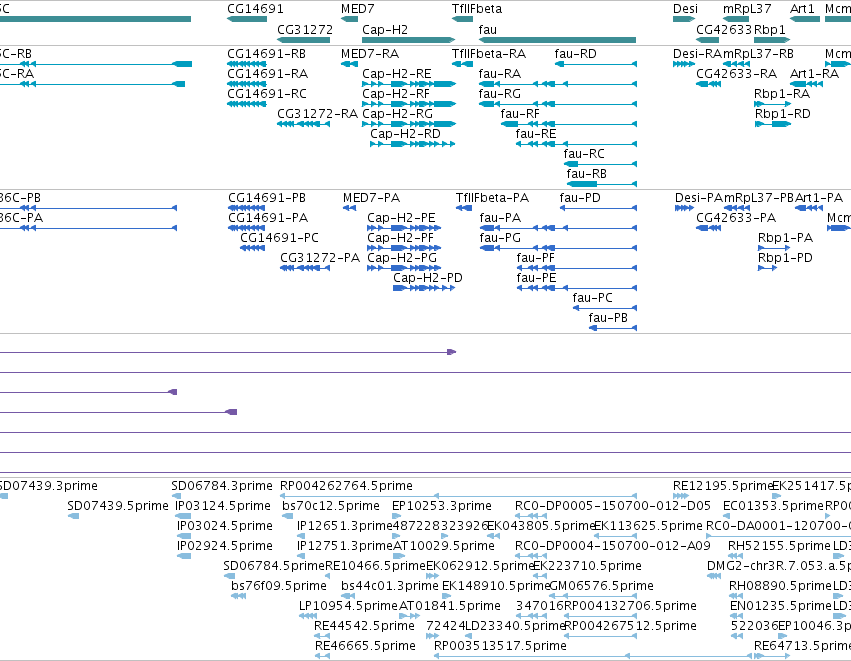Viewport: 851px width, 661px height.
Task: Select protein fau-PG
Action: coord(558,248)
